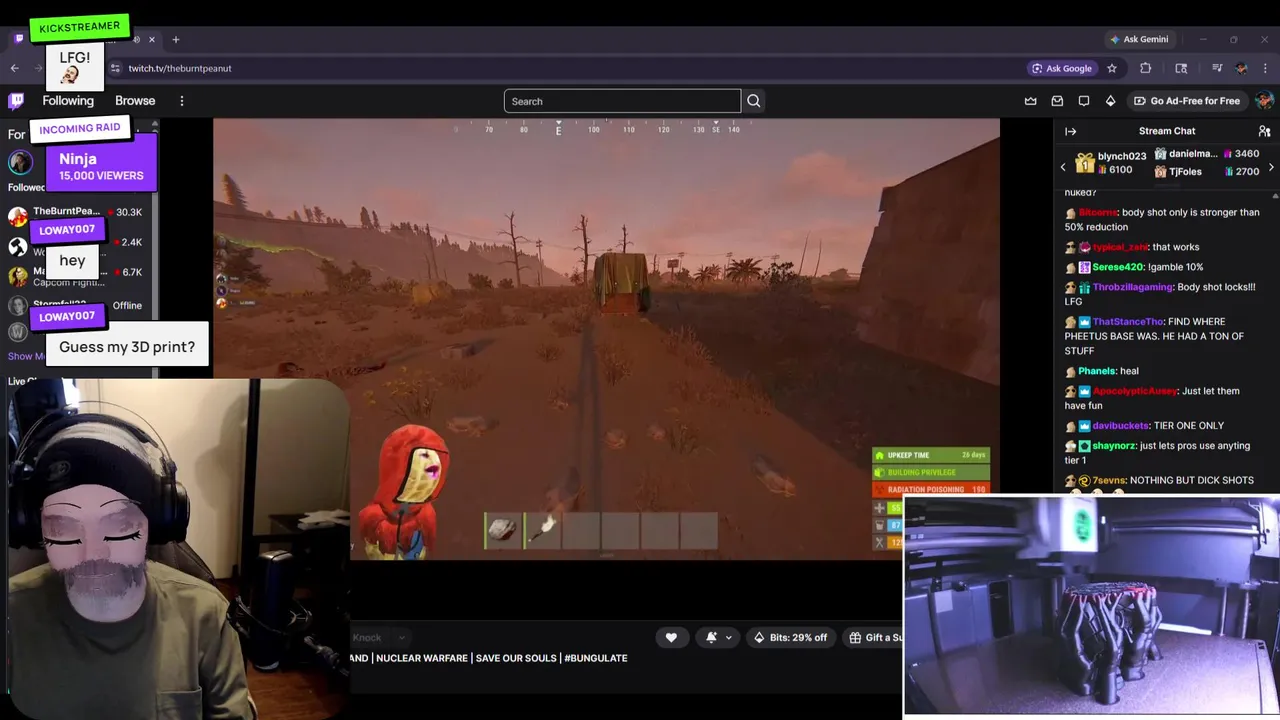The height and width of the screenshot is (720, 1280).
Task: Click chat username davibuckets
Action: 1120,426
